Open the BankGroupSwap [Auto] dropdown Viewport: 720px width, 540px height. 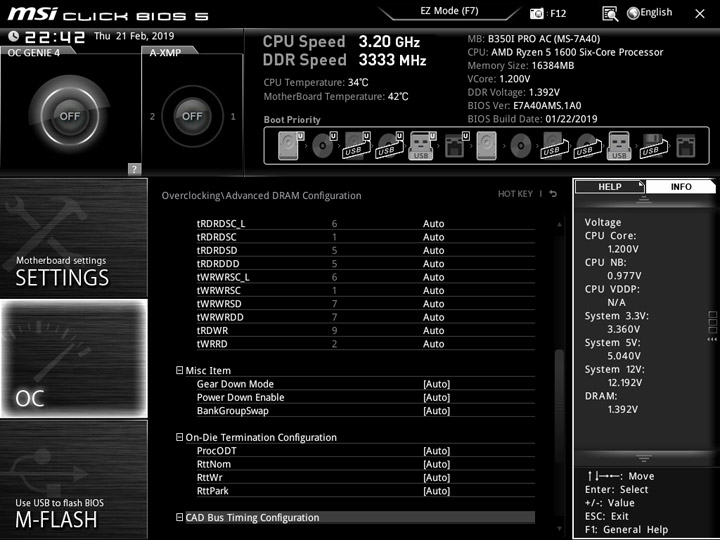[436, 411]
